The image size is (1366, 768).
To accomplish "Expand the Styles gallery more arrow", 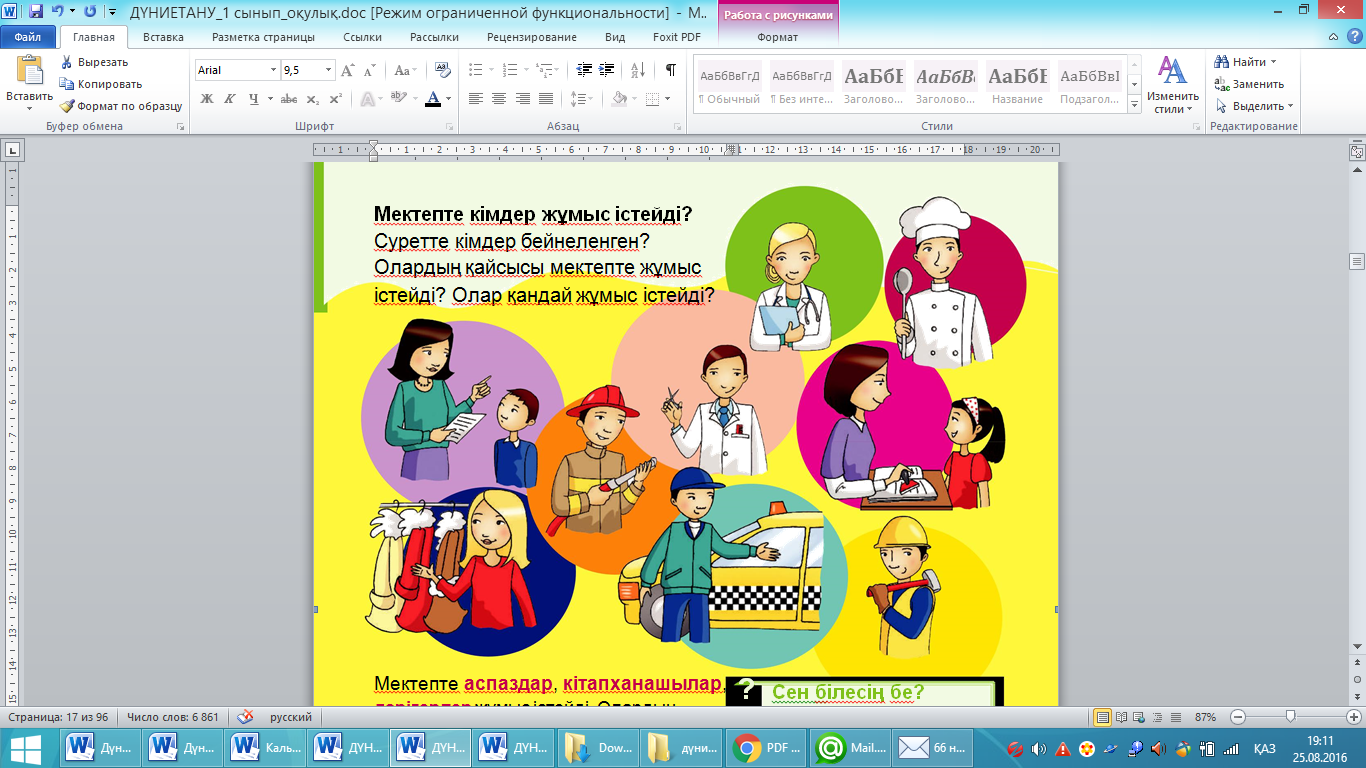I will 1135,104.
